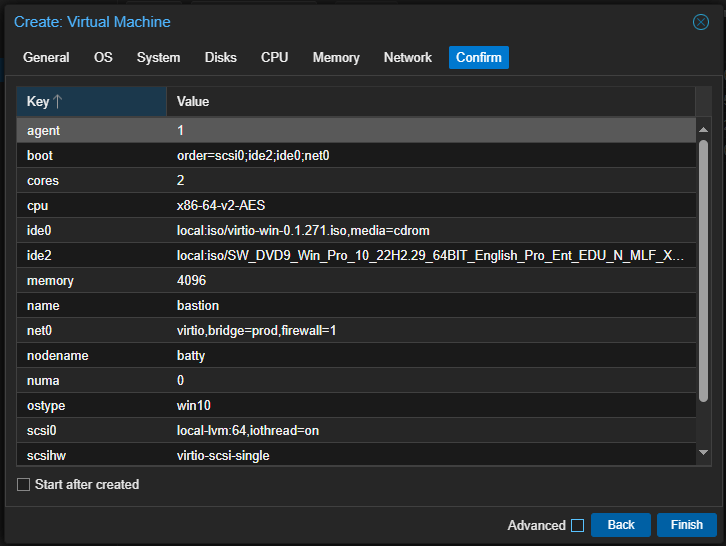Open the Memory tab
This screenshot has width=726, height=546.
pos(335,58)
